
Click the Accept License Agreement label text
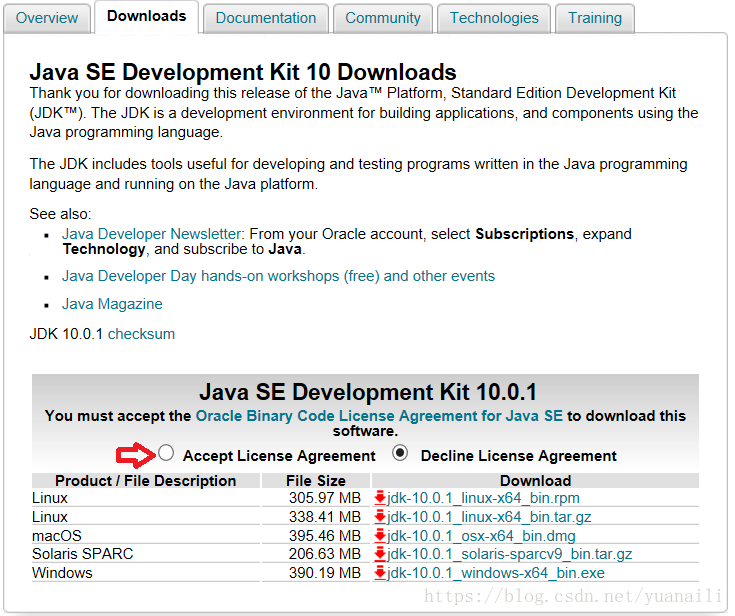(279, 456)
